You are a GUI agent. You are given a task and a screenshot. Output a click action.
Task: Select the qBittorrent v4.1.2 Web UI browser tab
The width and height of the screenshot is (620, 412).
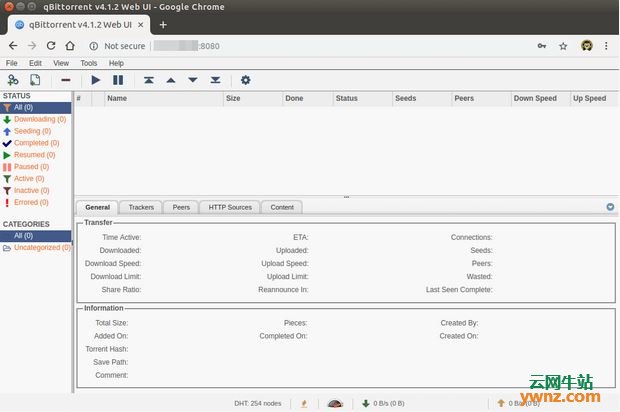[x=79, y=25]
